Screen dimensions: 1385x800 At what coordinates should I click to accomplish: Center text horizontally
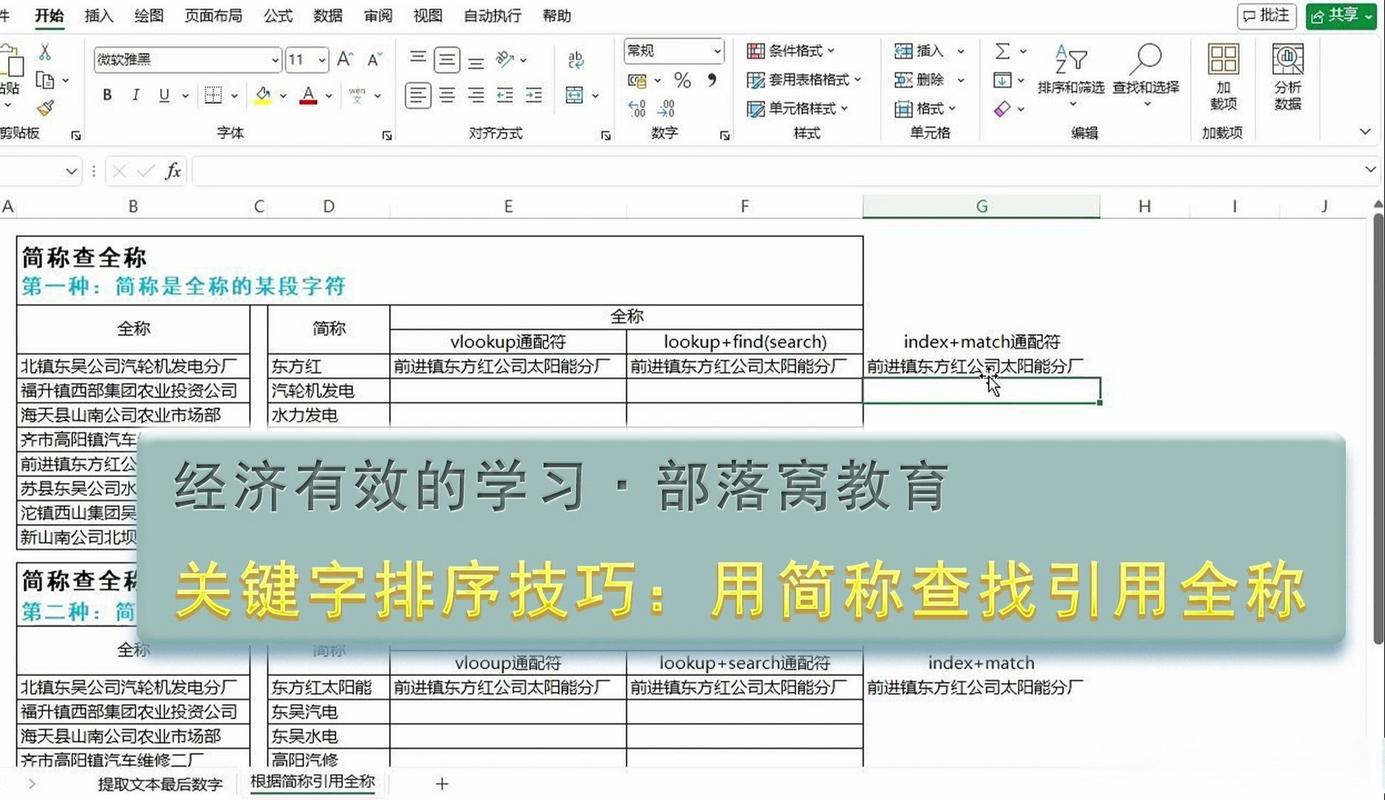click(x=447, y=95)
